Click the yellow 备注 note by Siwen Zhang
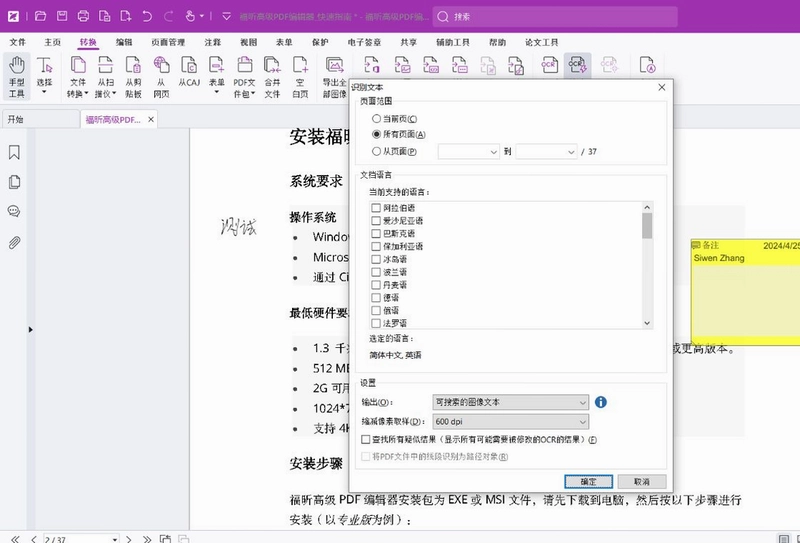Viewport: 800px width, 543px height. coord(745,292)
